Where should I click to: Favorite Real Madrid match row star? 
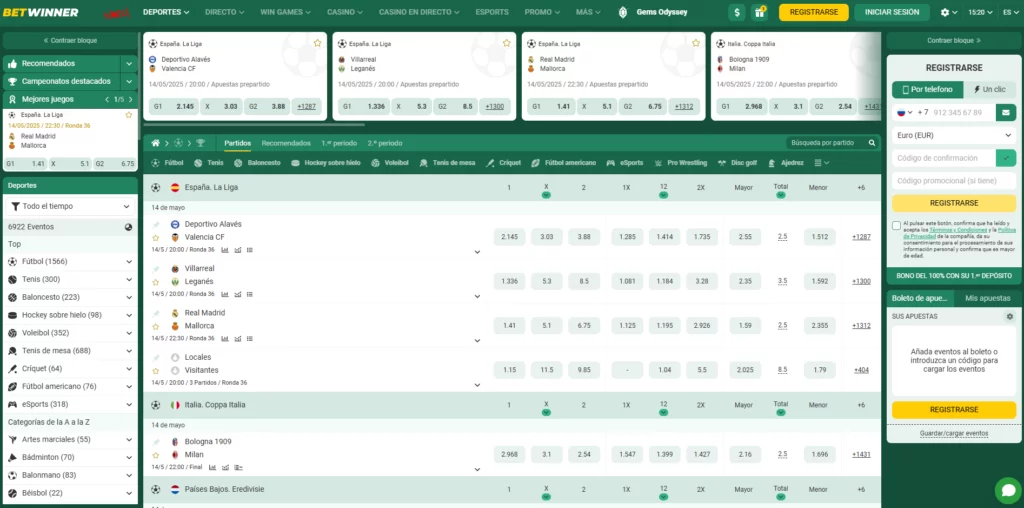tap(155, 326)
